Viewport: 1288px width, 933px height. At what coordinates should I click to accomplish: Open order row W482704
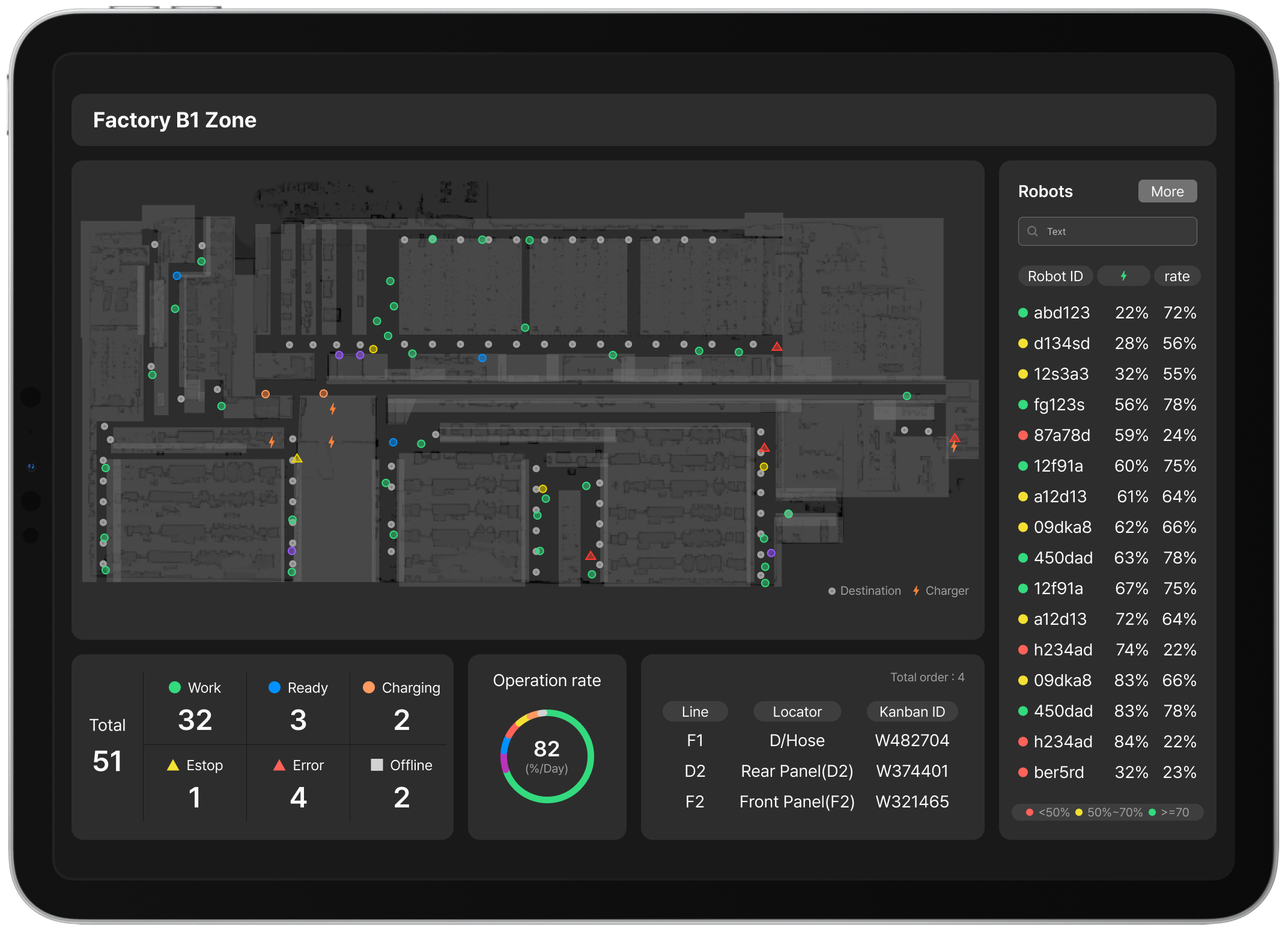(911, 741)
